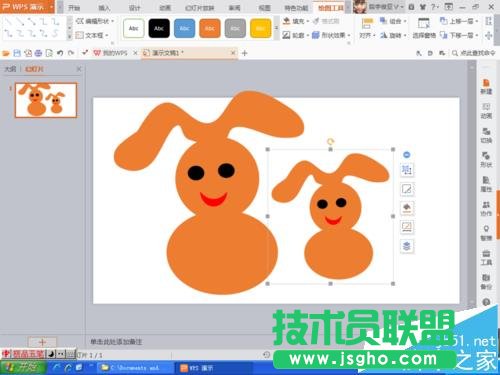500x375 pixels.
Task: Open the 形状 shapes sidebar icon
Action: (486, 160)
